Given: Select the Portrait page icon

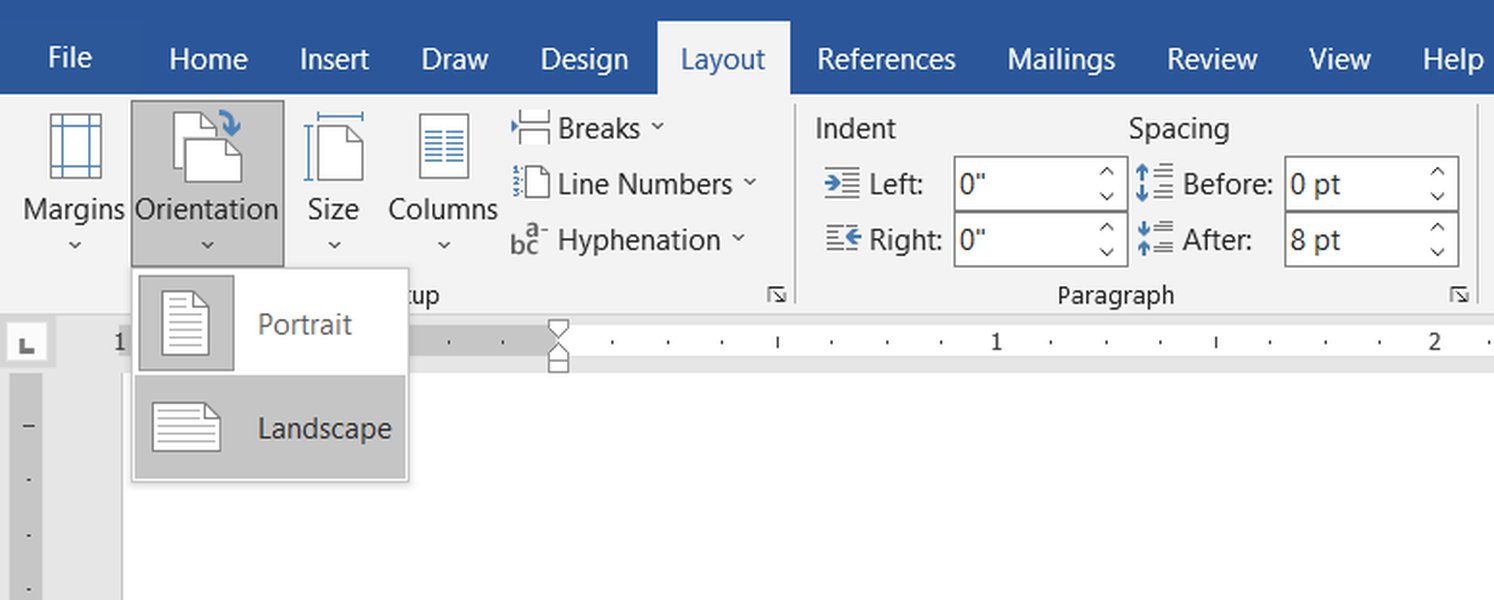Looking at the screenshot, I should [186, 324].
